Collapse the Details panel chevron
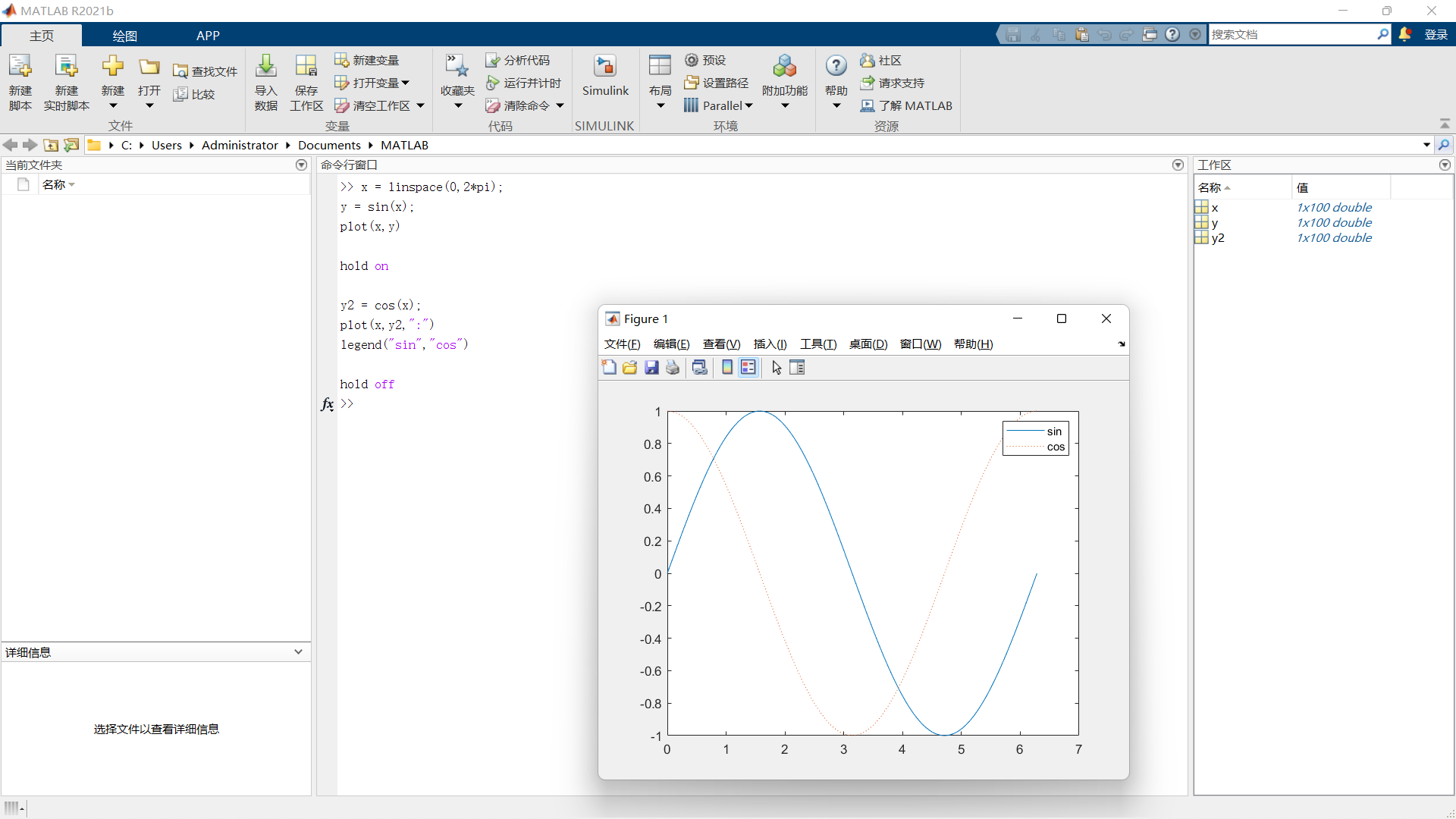This screenshot has width=1456, height=819. pyautogui.click(x=298, y=652)
